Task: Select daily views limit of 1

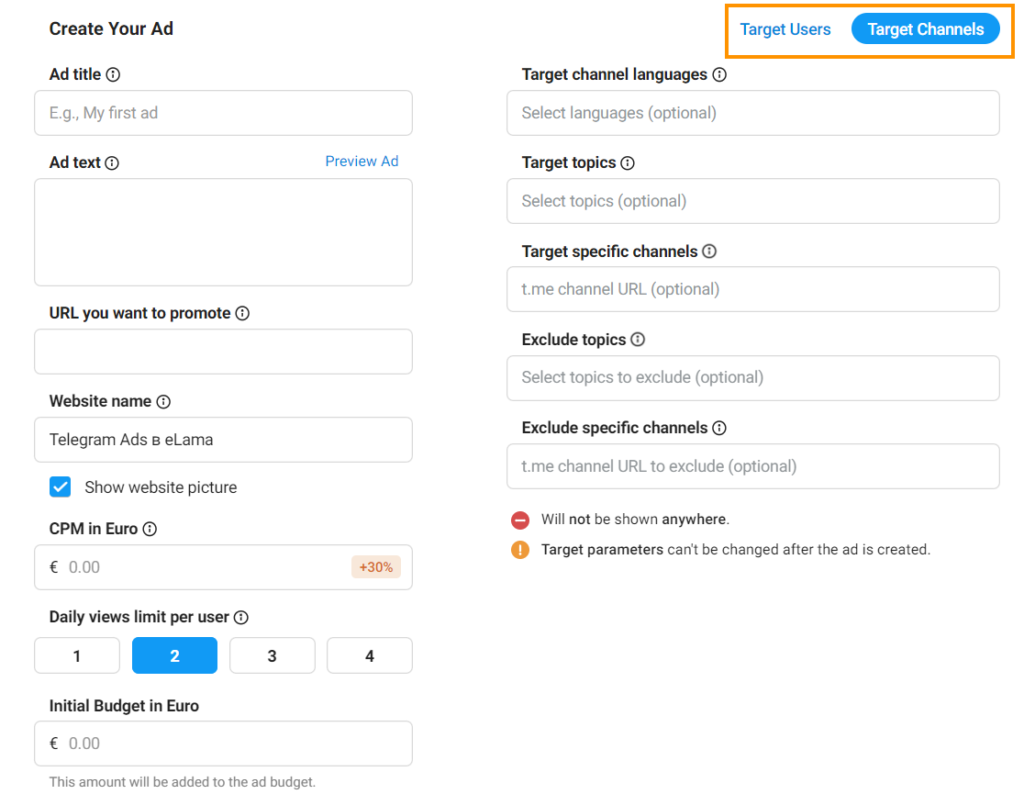Action: pyautogui.click(x=76, y=655)
